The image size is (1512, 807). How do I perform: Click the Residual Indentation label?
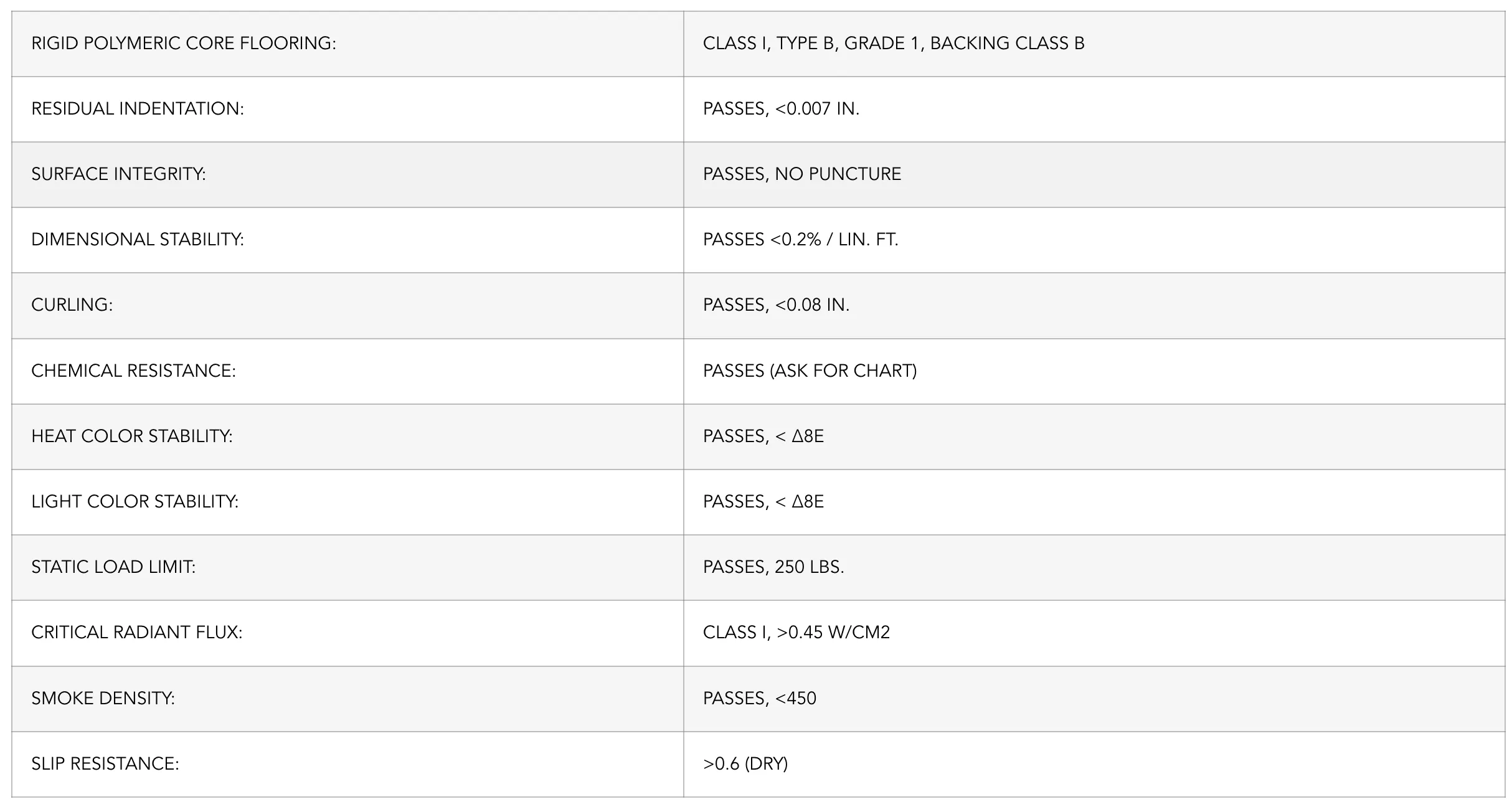[138, 109]
